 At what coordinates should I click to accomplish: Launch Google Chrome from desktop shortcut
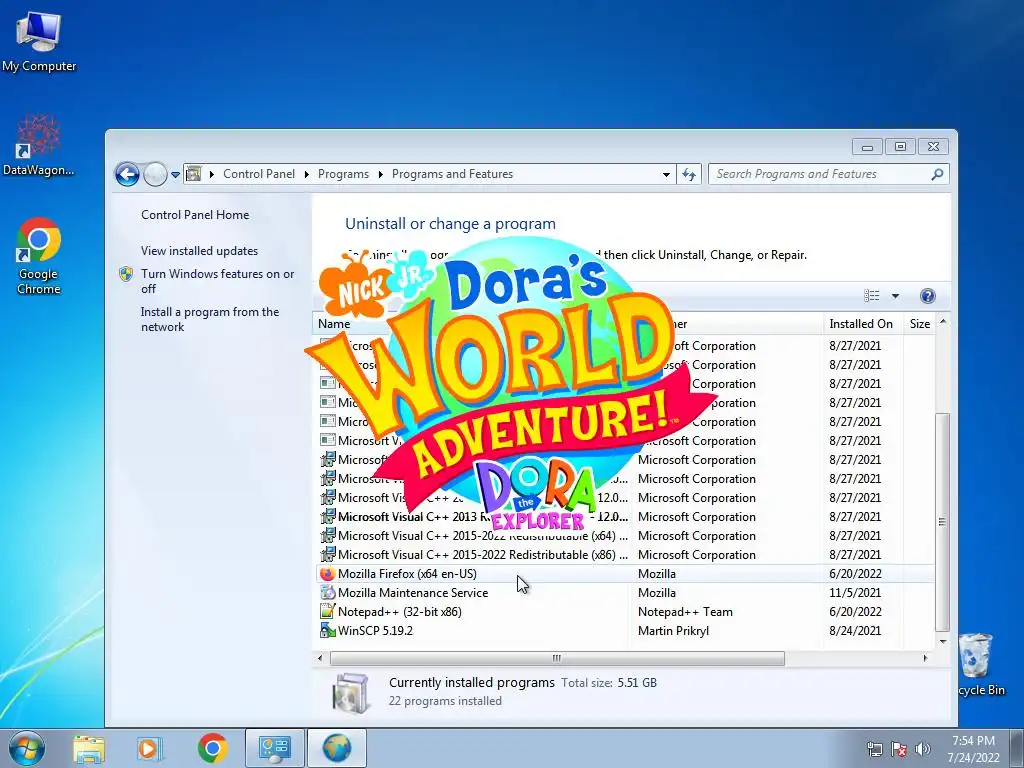[x=39, y=256]
